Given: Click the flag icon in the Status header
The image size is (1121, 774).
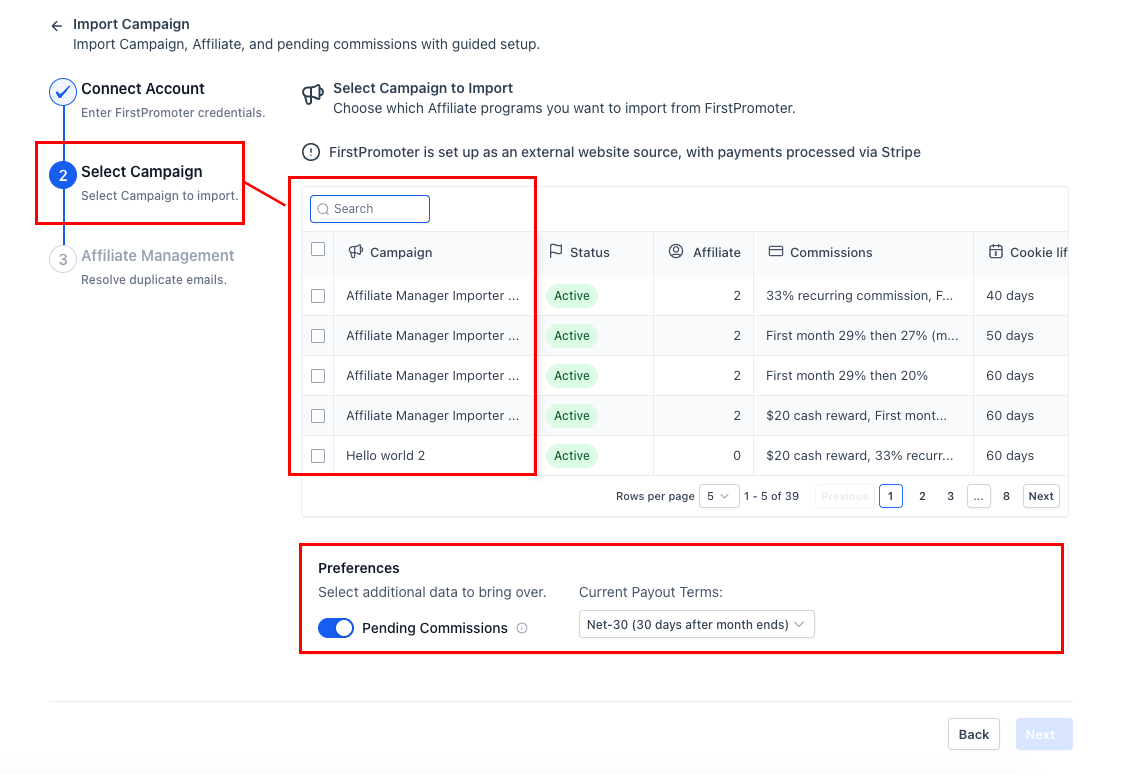Looking at the screenshot, I should 555,252.
